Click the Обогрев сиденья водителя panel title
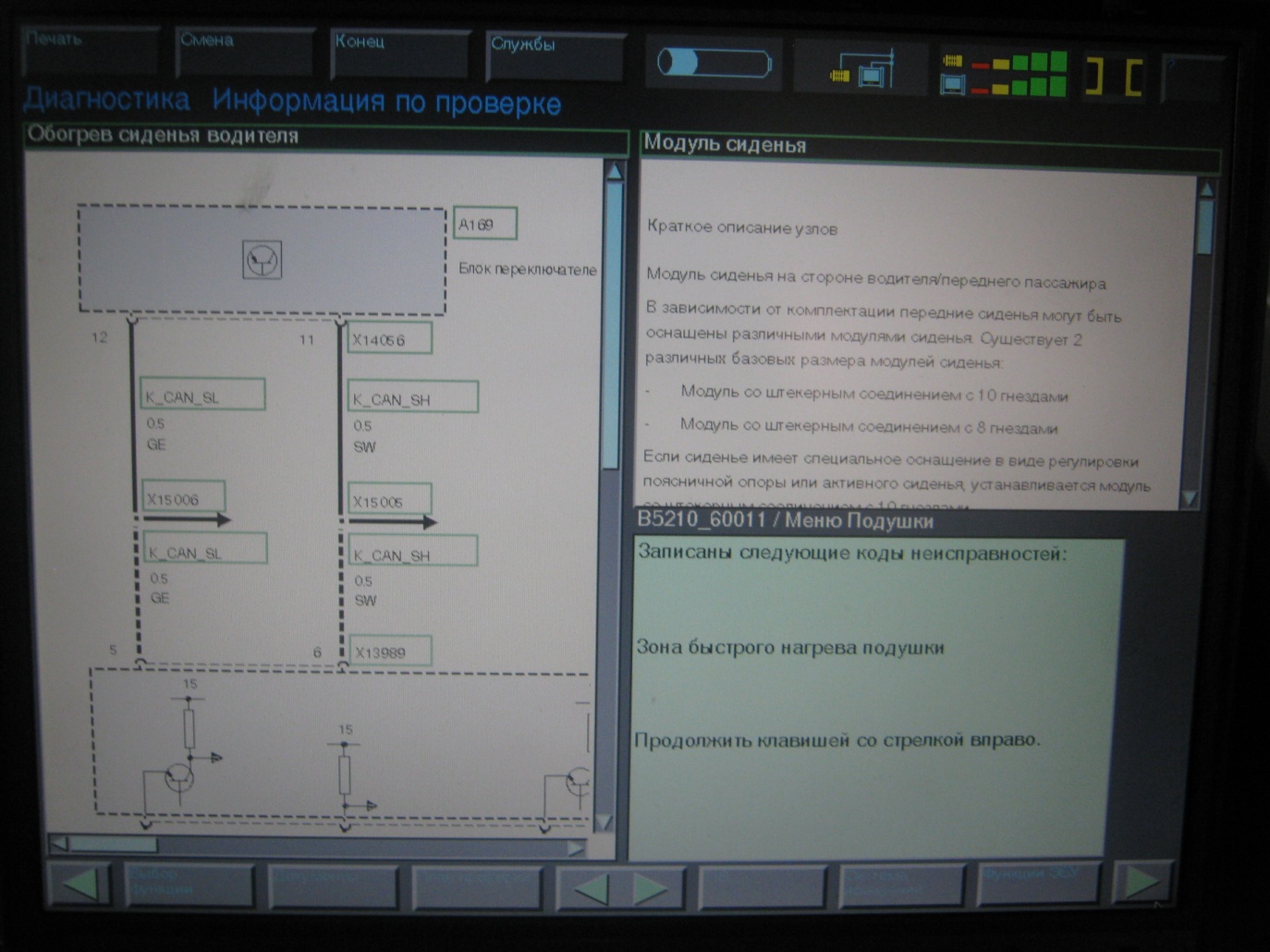The image size is (1270, 952). point(163,135)
